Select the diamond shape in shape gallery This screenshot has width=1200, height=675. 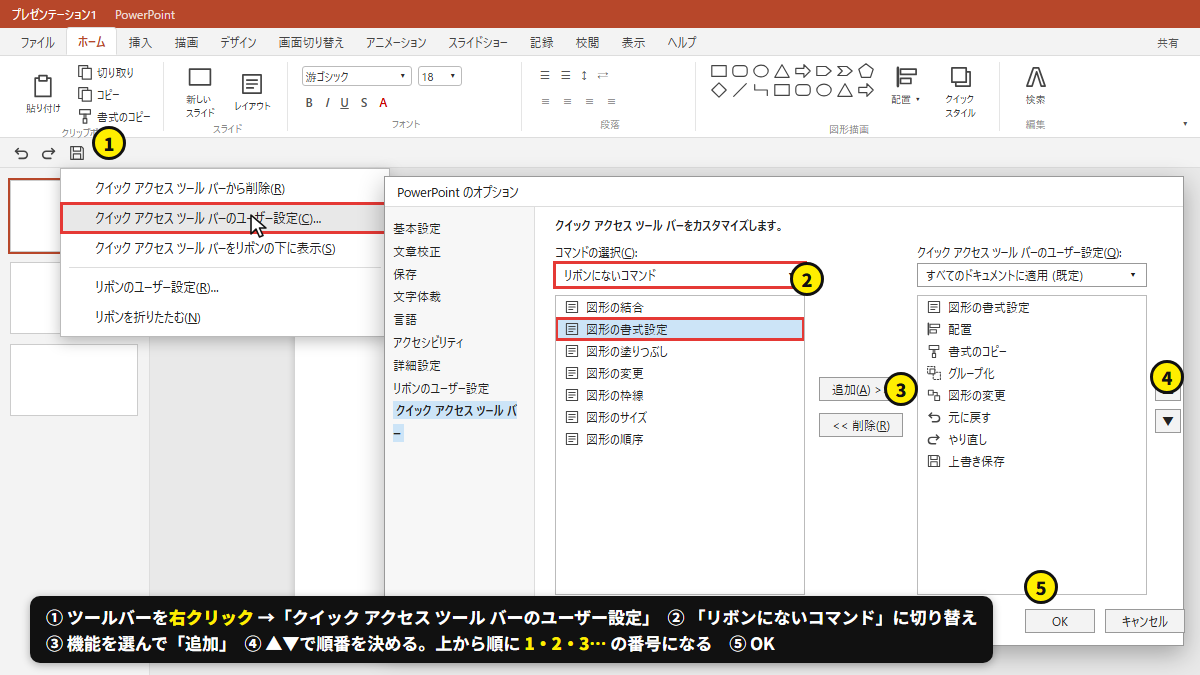coord(718,90)
